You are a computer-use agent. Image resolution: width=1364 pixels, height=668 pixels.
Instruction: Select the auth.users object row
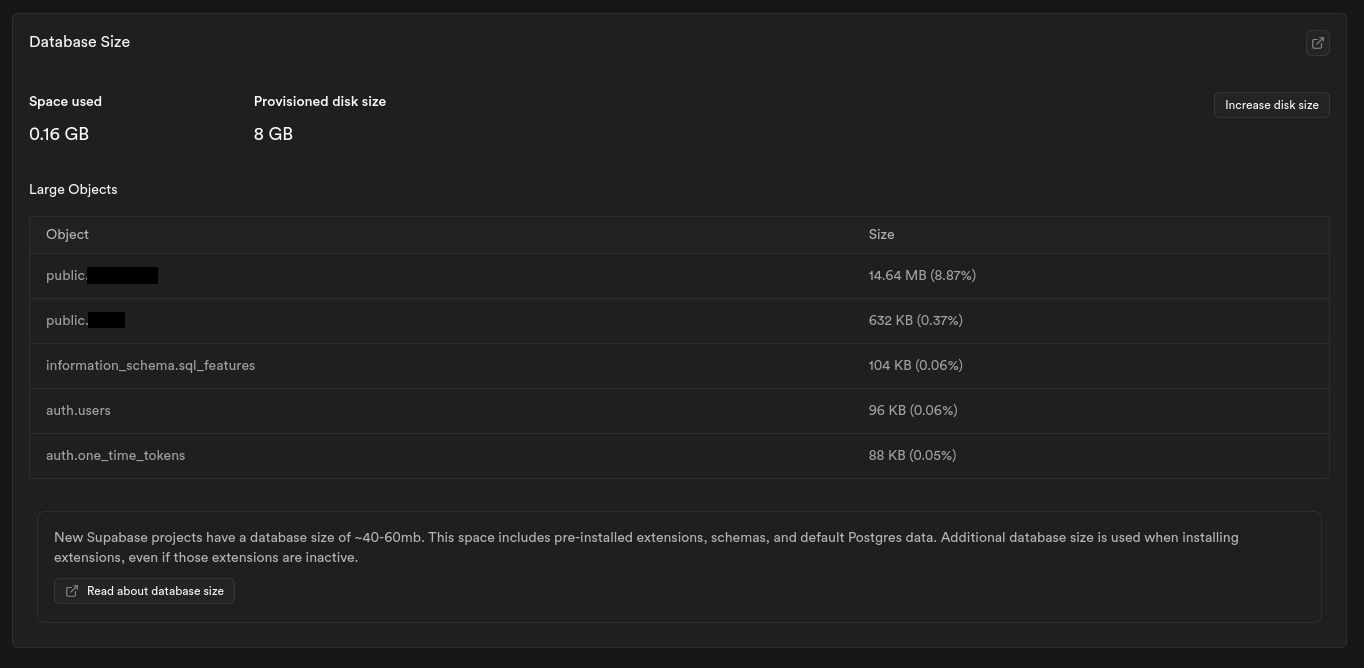tap(78, 410)
